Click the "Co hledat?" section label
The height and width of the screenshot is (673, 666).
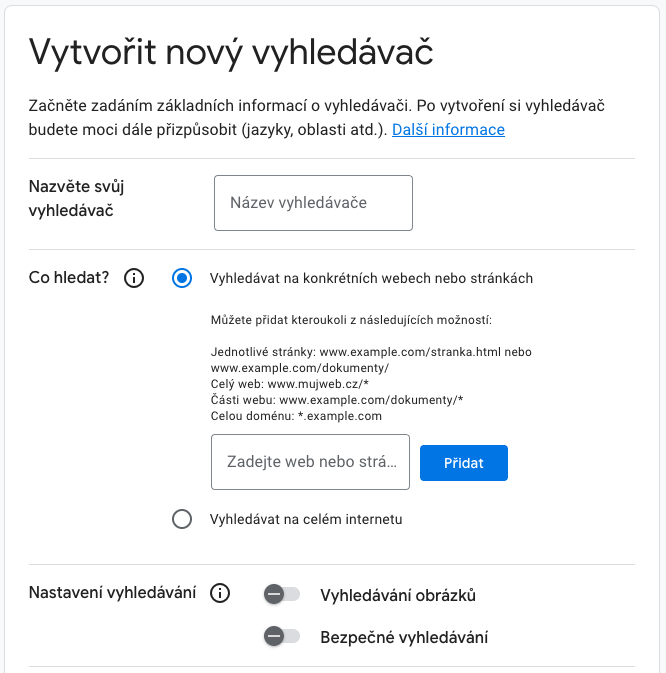69,278
